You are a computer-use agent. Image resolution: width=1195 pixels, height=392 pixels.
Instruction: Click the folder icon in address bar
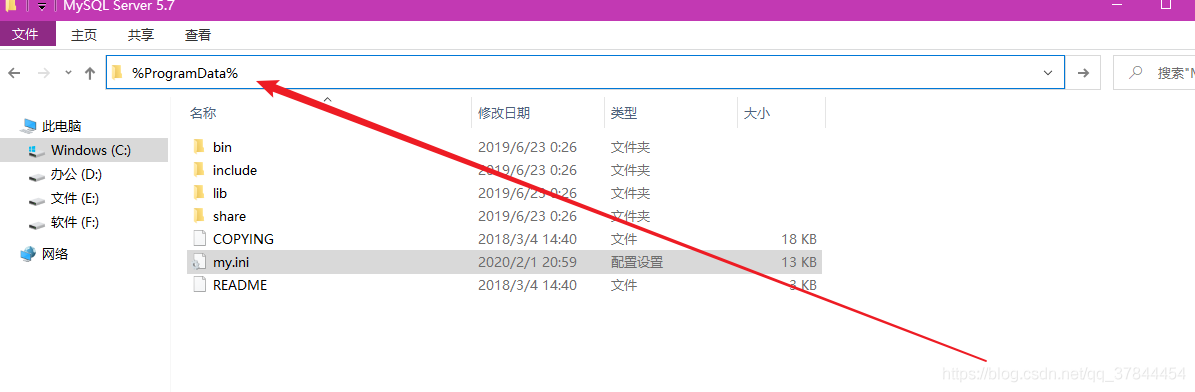click(117, 73)
